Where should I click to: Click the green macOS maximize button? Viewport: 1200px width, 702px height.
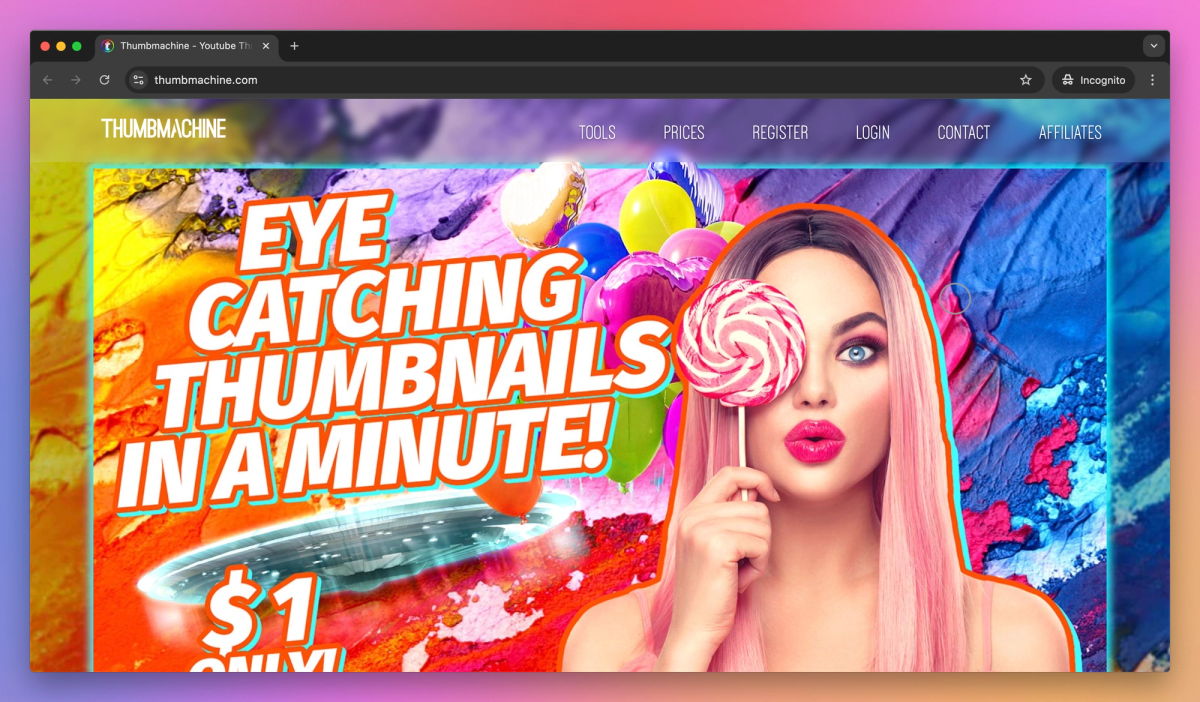pos(77,46)
